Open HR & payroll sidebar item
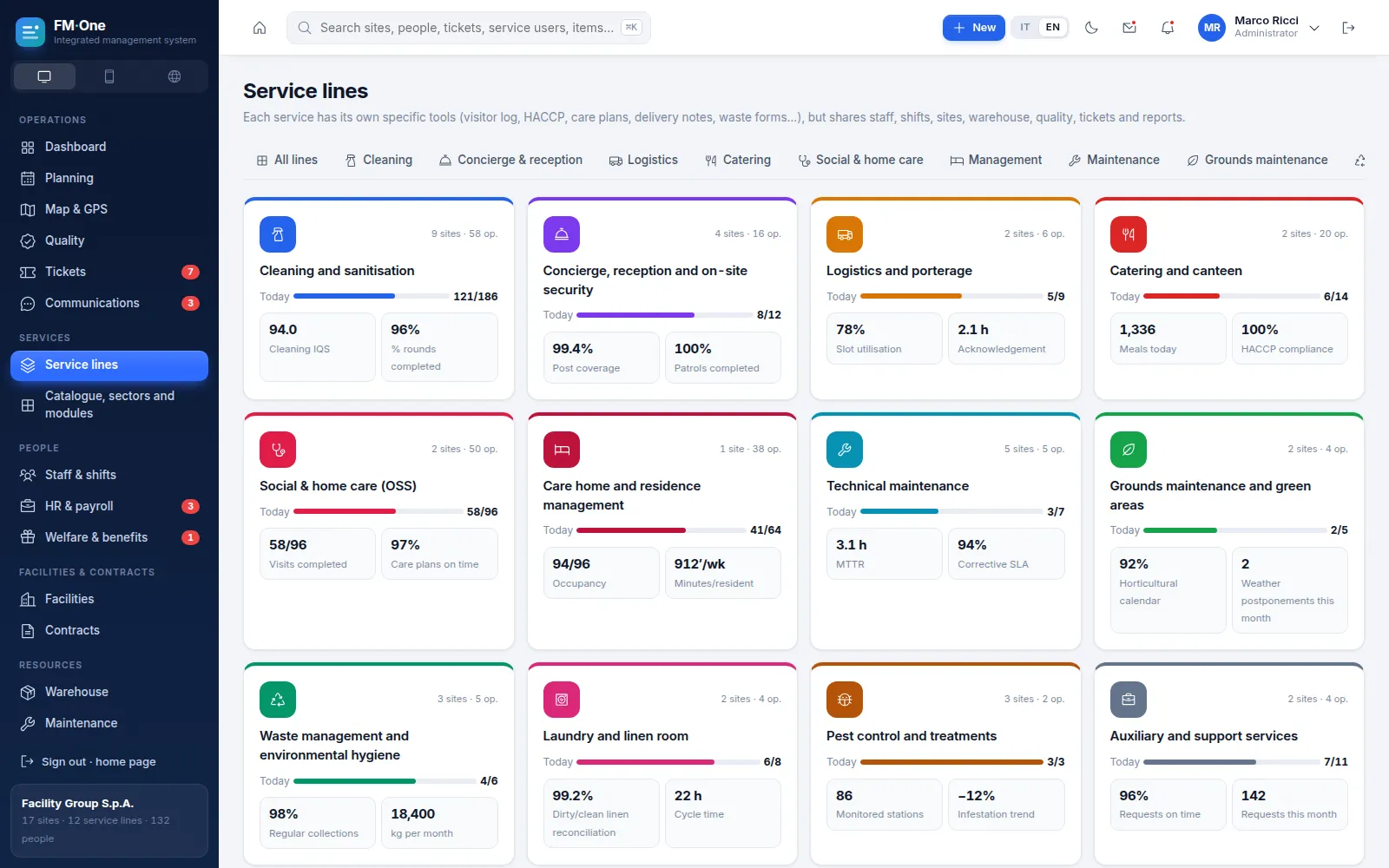This screenshot has height=868, width=1389. [109, 506]
